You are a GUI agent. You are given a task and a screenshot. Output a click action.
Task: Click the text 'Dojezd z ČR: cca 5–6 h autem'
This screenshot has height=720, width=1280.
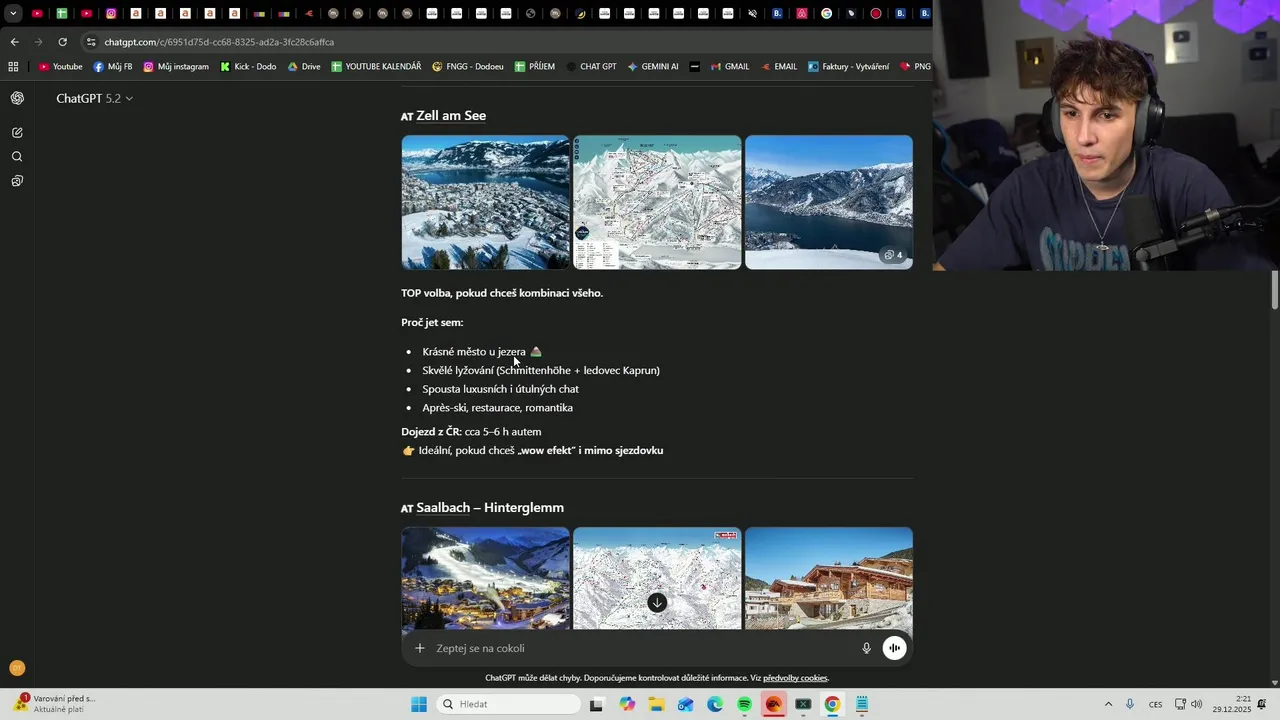pos(471,432)
